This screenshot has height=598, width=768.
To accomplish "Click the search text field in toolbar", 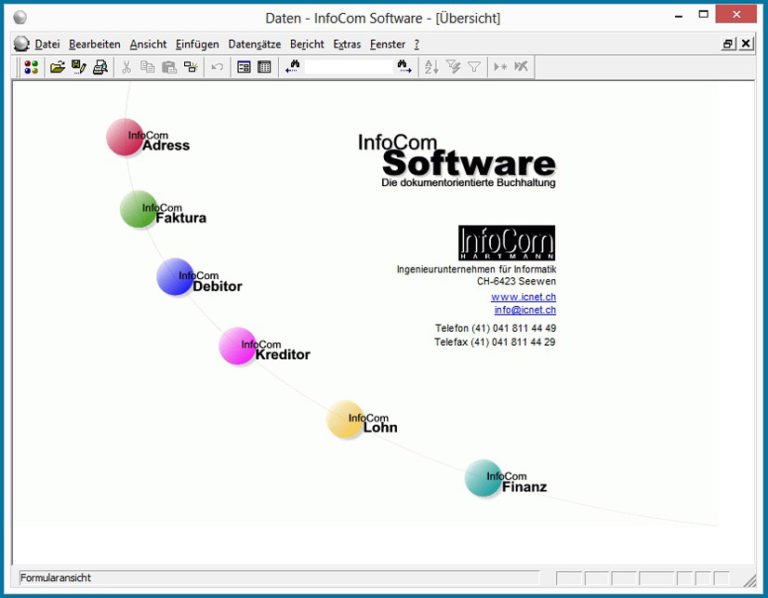I will tap(349, 67).
